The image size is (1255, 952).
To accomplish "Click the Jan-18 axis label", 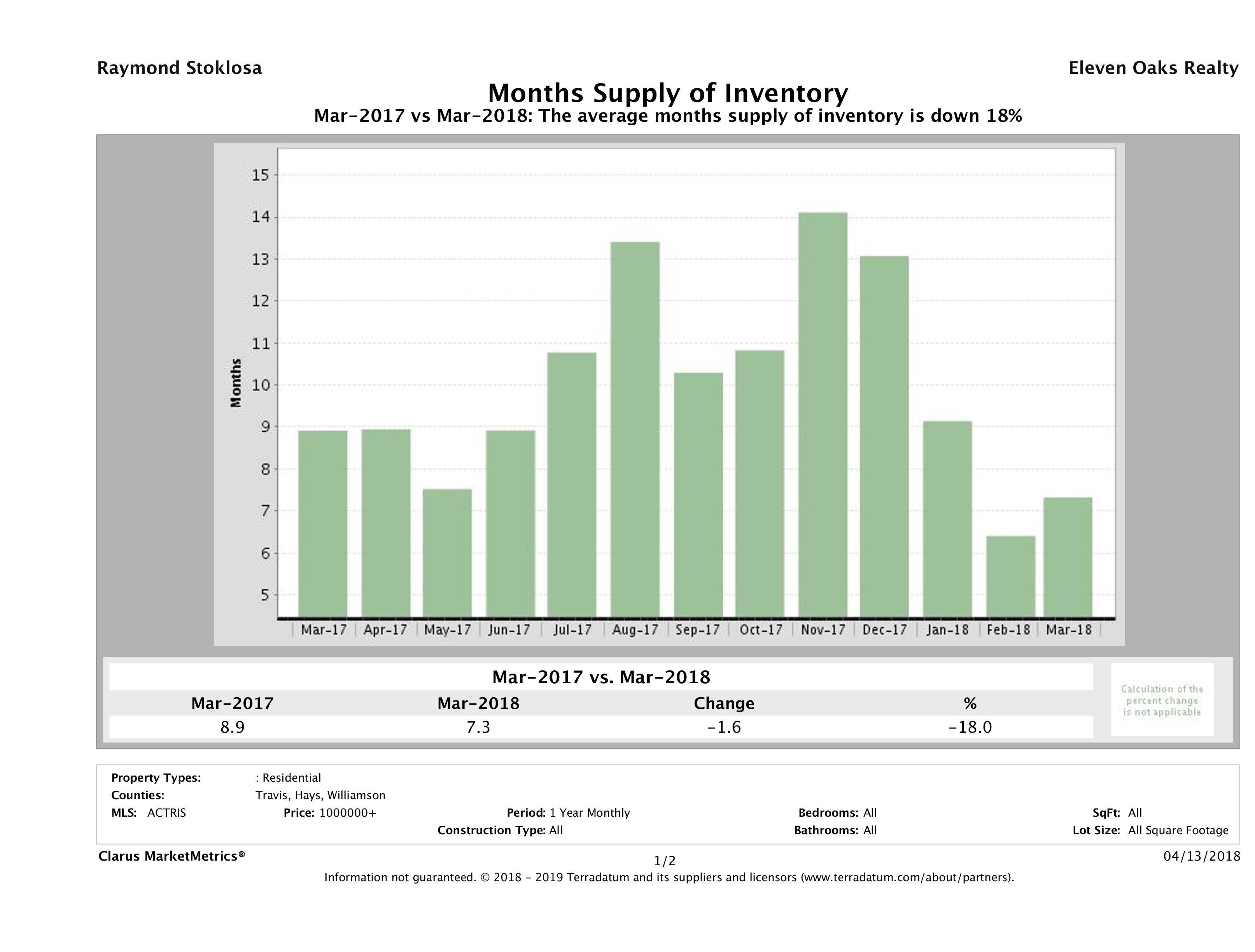I will pos(947,630).
